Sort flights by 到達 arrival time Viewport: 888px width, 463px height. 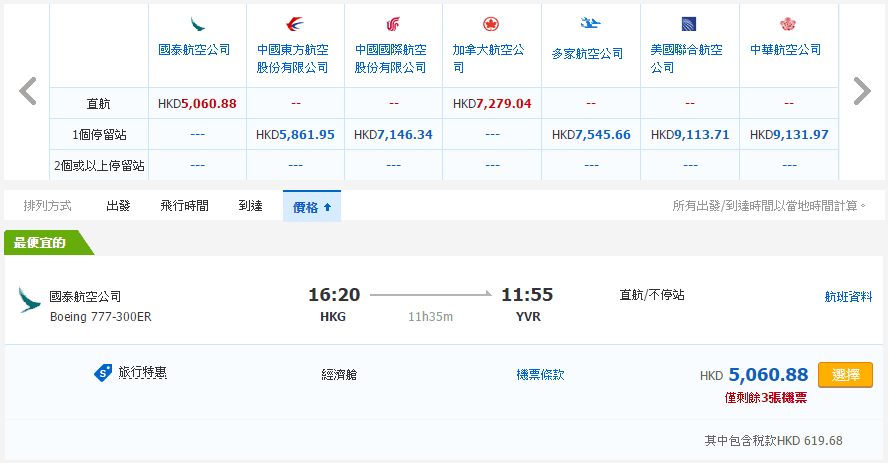(x=250, y=206)
